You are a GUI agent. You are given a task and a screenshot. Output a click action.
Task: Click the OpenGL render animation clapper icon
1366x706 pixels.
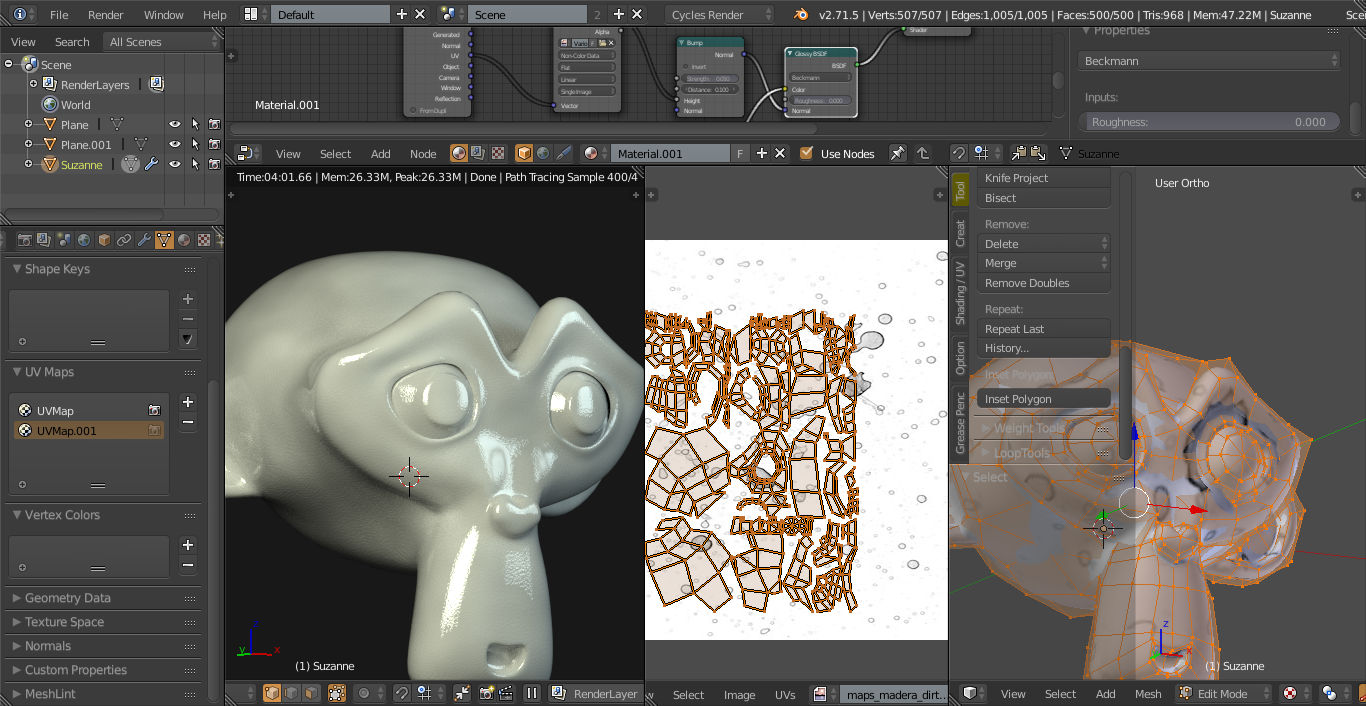(x=506, y=693)
